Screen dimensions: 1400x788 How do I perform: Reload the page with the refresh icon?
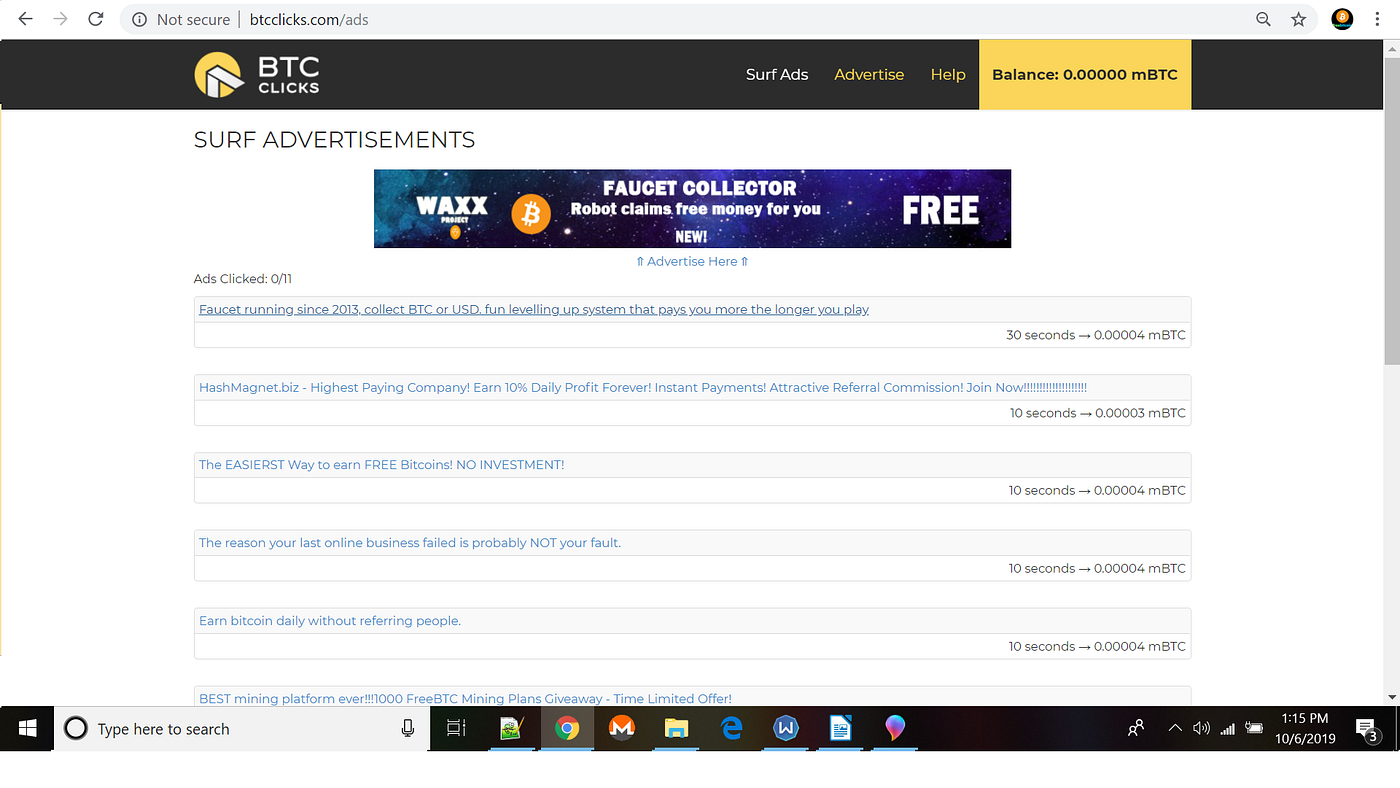[96, 19]
